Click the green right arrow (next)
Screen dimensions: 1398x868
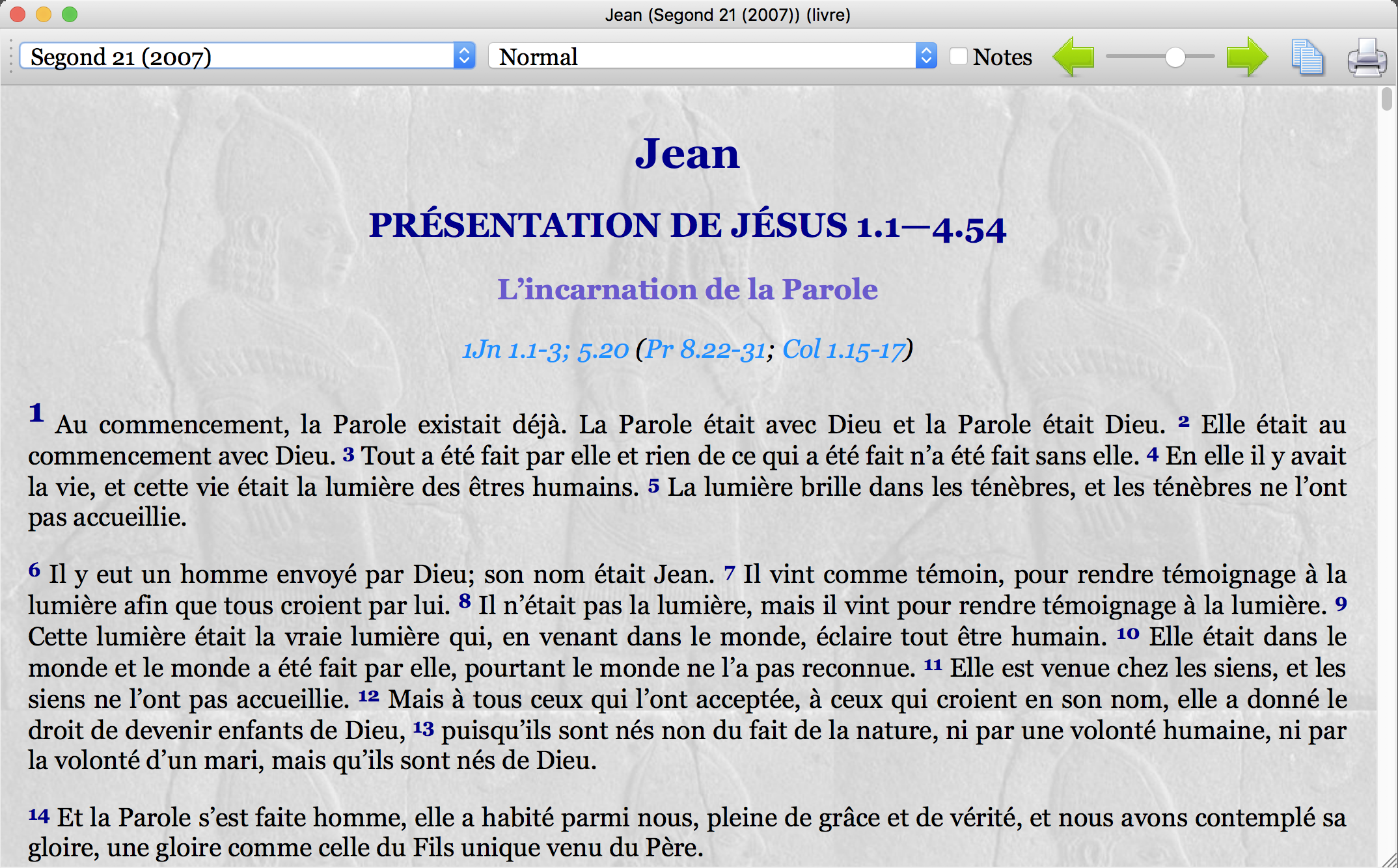point(1246,57)
